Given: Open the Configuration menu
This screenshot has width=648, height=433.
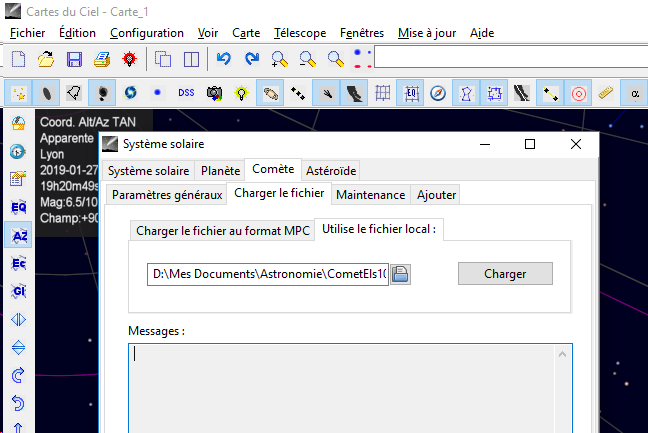Looking at the screenshot, I should pos(146,32).
